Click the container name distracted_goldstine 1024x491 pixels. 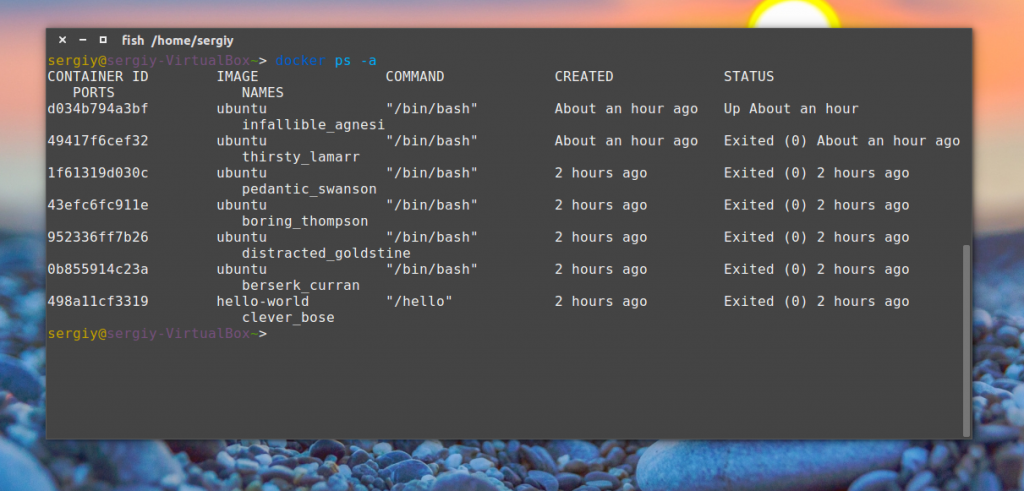point(326,253)
